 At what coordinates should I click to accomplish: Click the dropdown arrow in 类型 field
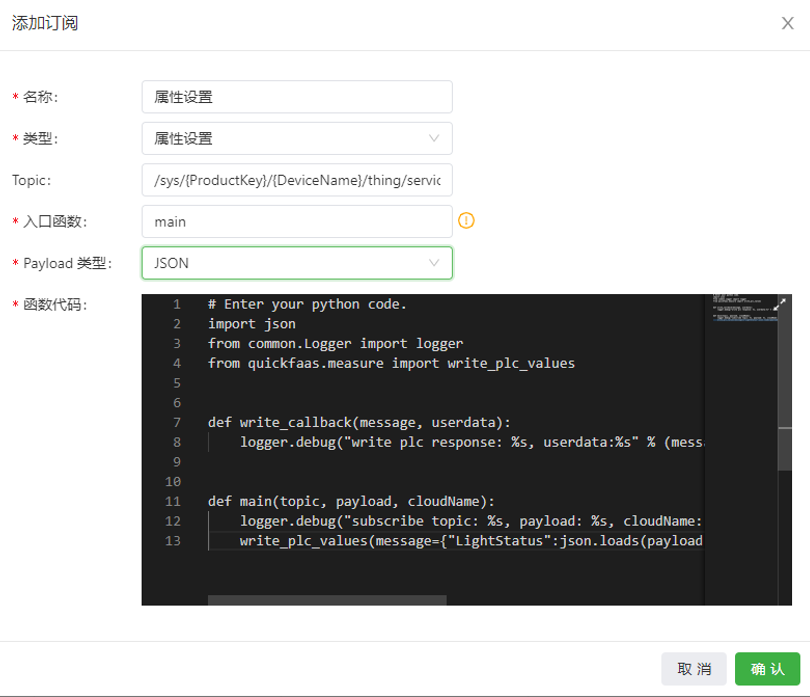click(x=434, y=138)
